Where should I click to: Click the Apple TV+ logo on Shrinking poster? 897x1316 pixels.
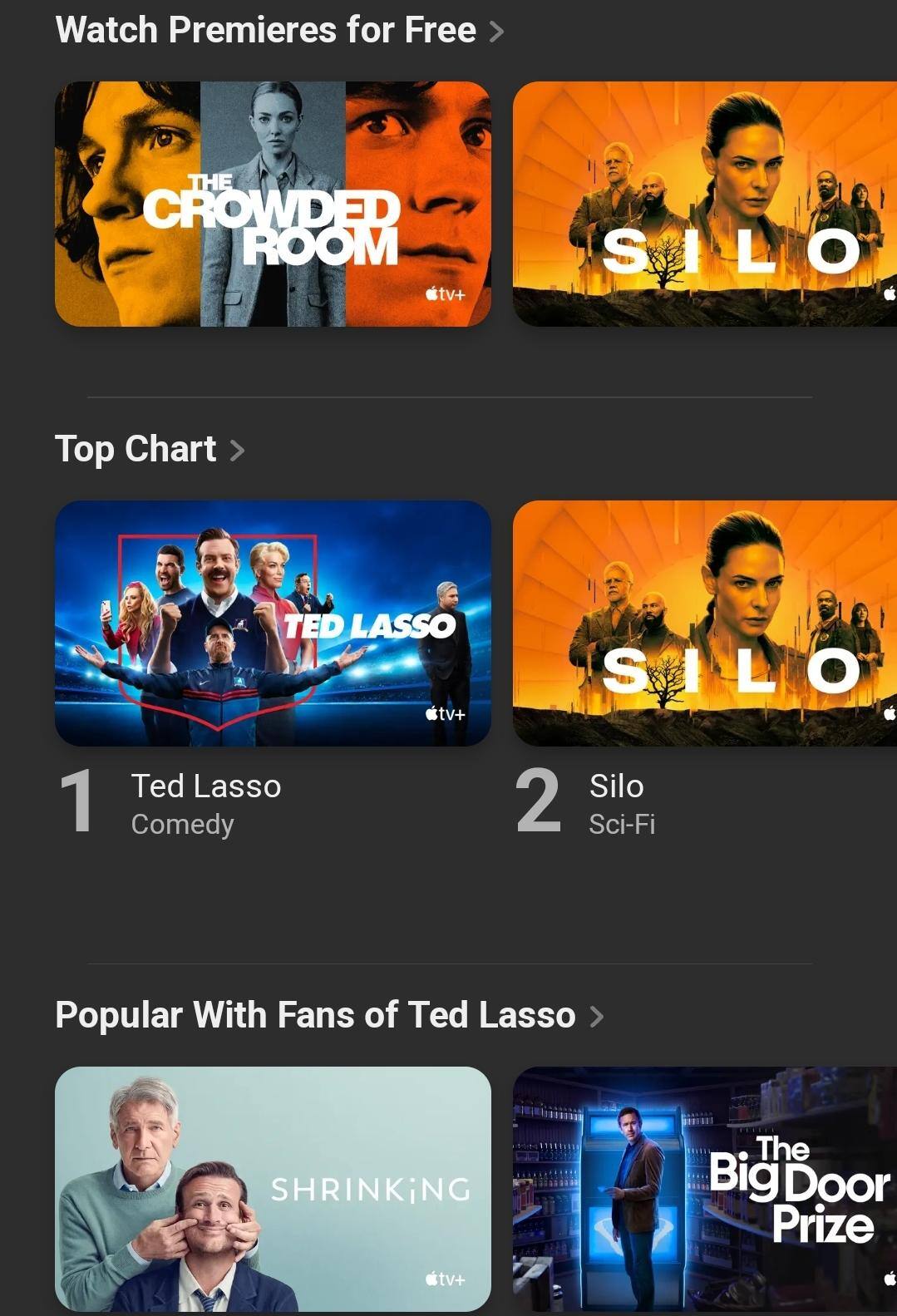[x=446, y=1279]
